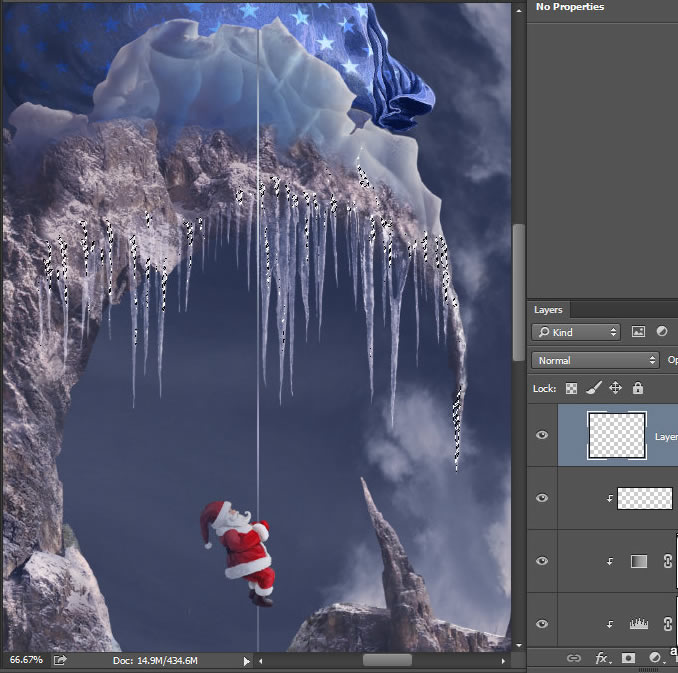Image resolution: width=678 pixels, height=673 pixels.
Task: Hide the selected top layer
Action: [542, 436]
